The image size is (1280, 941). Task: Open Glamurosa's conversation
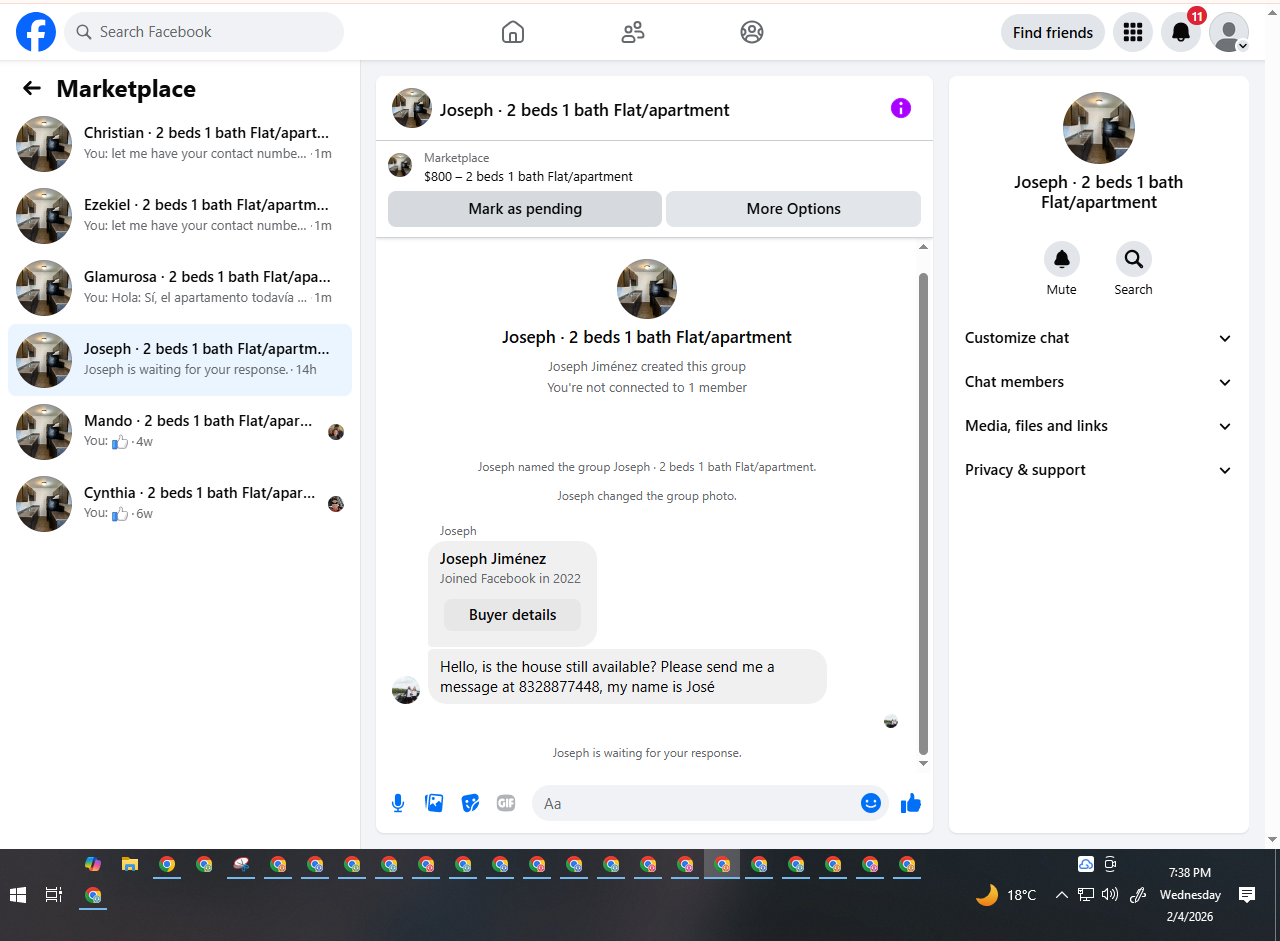pos(180,288)
